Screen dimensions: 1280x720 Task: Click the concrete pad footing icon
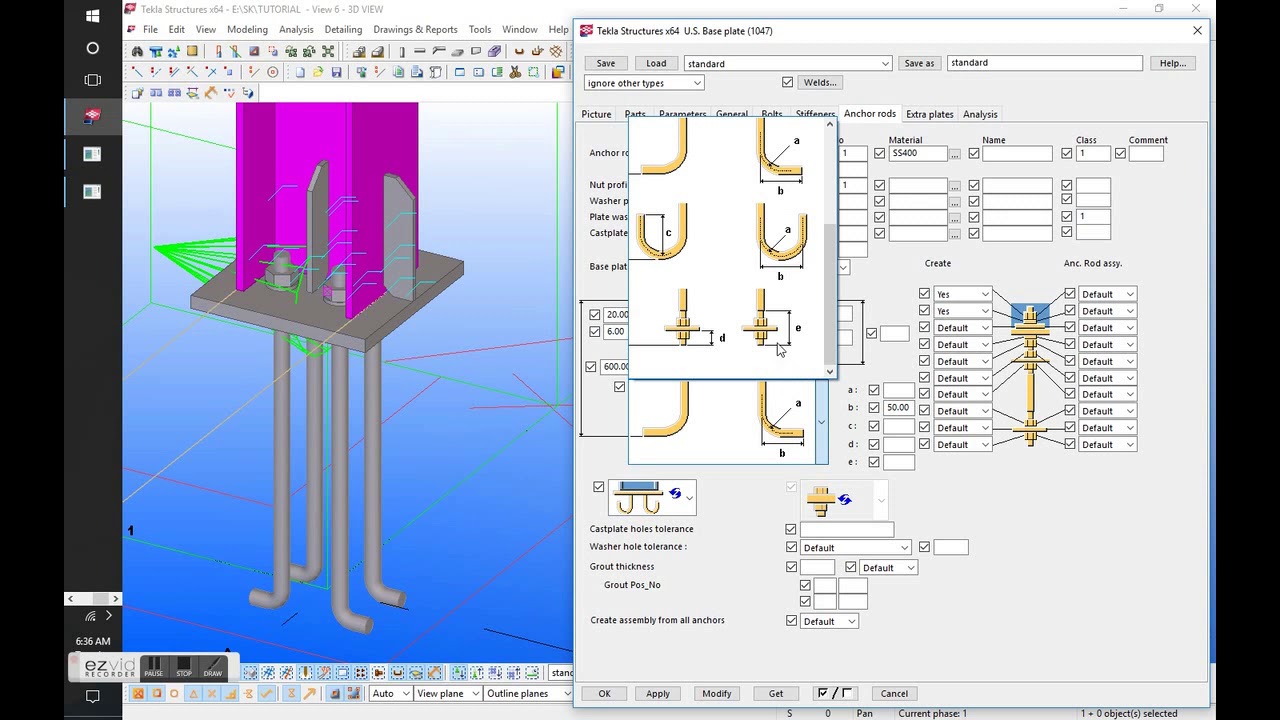pos(358,52)
